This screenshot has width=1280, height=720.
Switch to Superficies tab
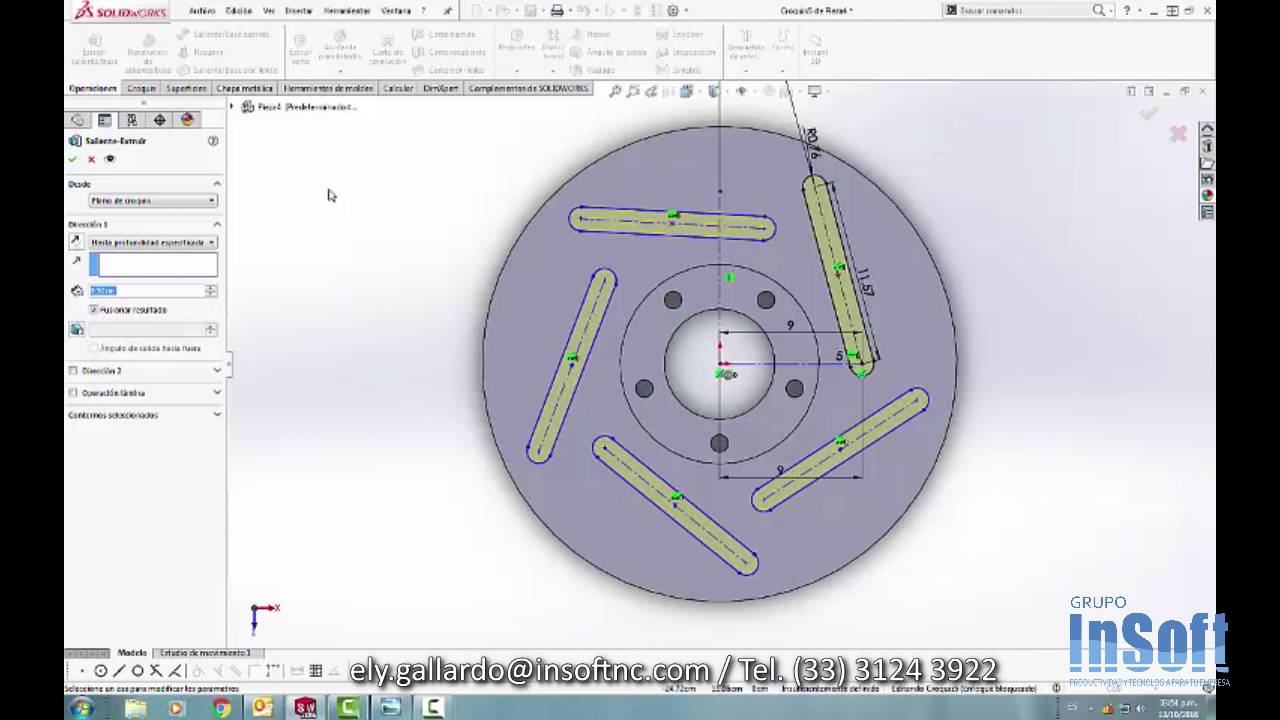(186, 88)
